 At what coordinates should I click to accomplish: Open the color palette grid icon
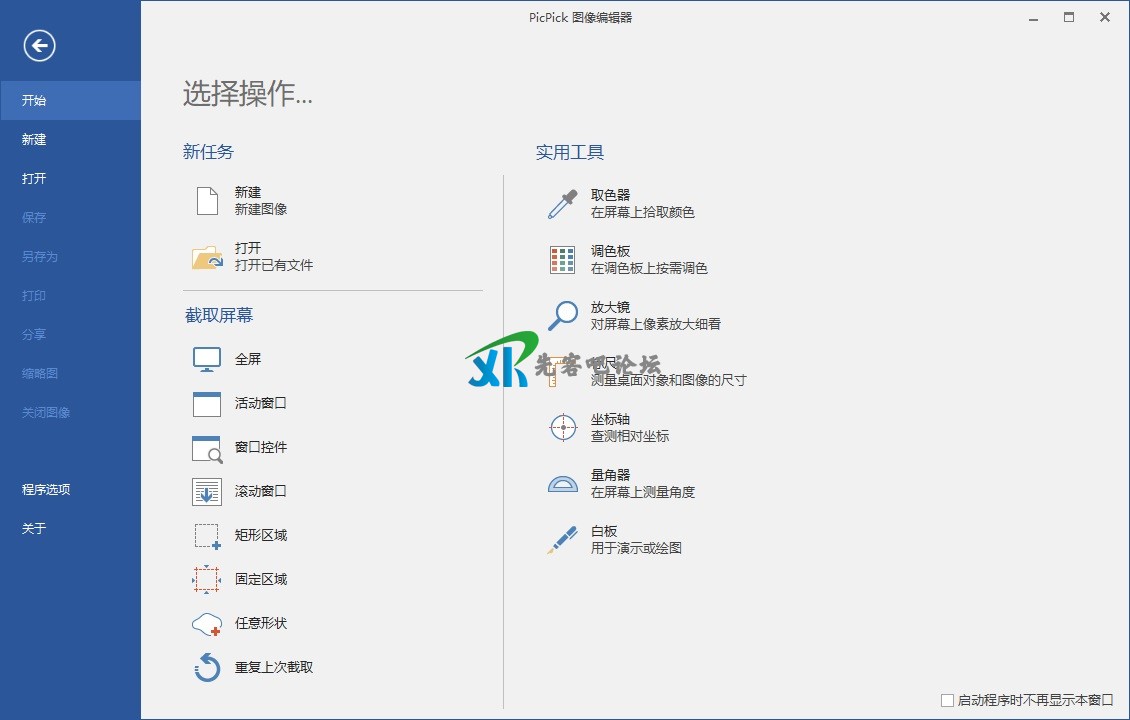pyautogui.click(x=563, y=260)
